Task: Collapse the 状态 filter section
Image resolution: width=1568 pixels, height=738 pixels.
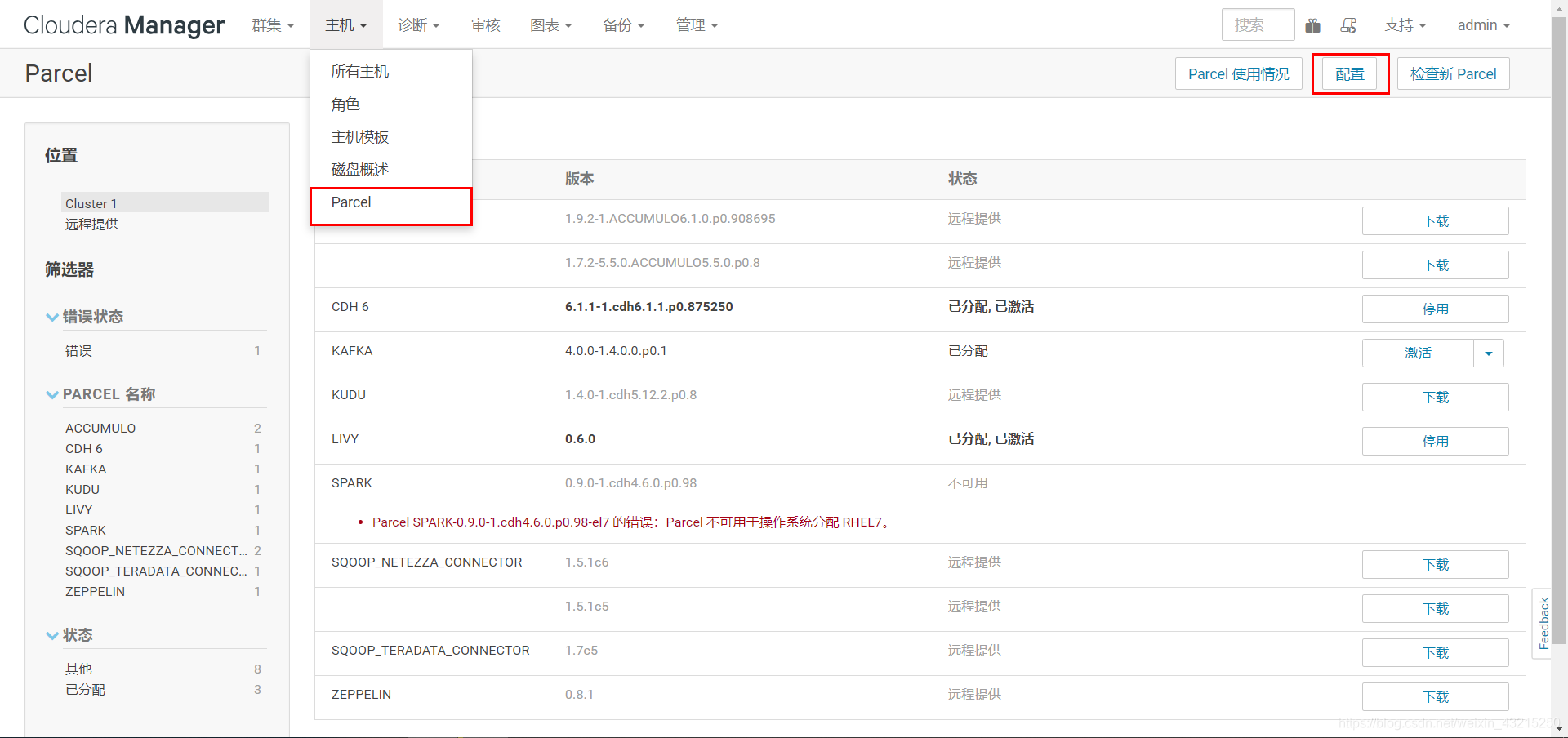Action: [69, 635]
